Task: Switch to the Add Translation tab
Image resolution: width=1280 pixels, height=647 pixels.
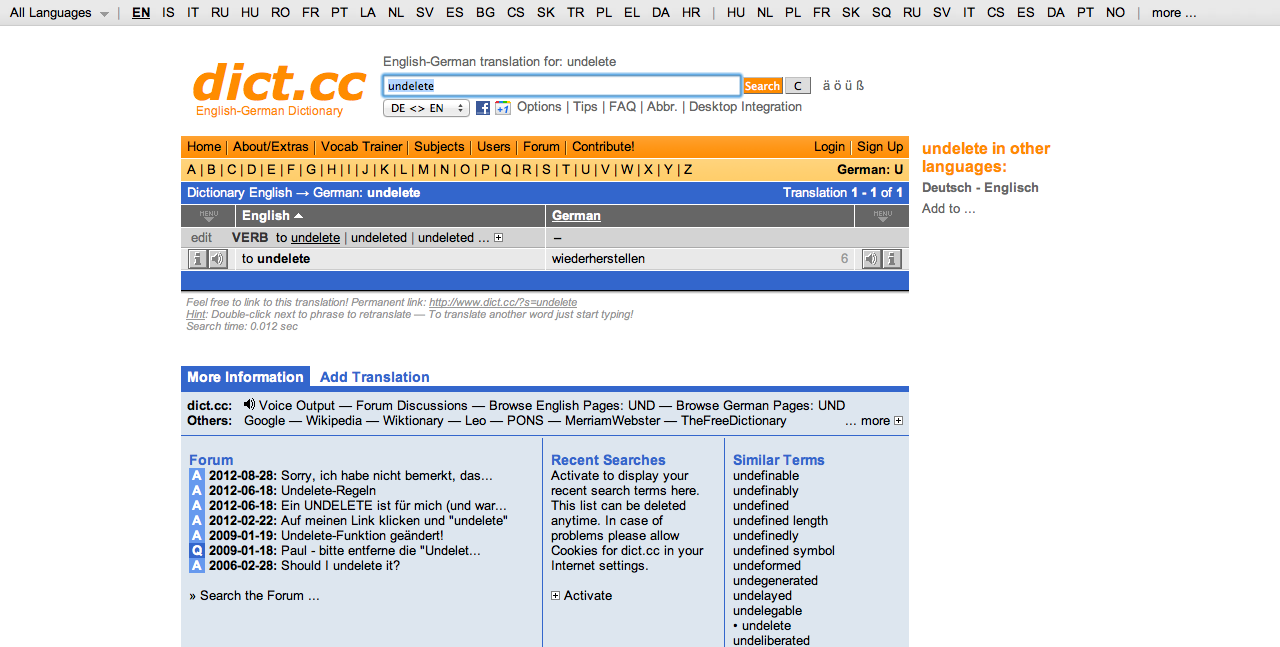Action: (x=375, y=377)
